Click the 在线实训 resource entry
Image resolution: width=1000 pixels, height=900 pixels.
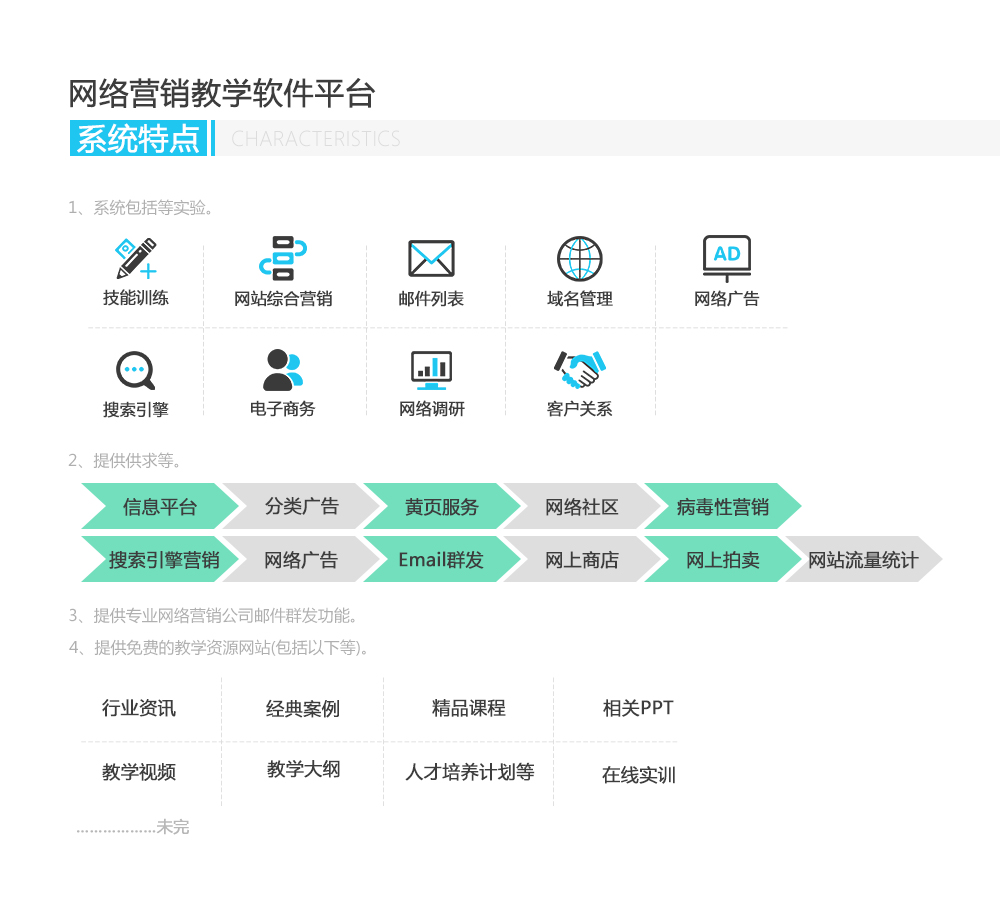pos(638,775)
